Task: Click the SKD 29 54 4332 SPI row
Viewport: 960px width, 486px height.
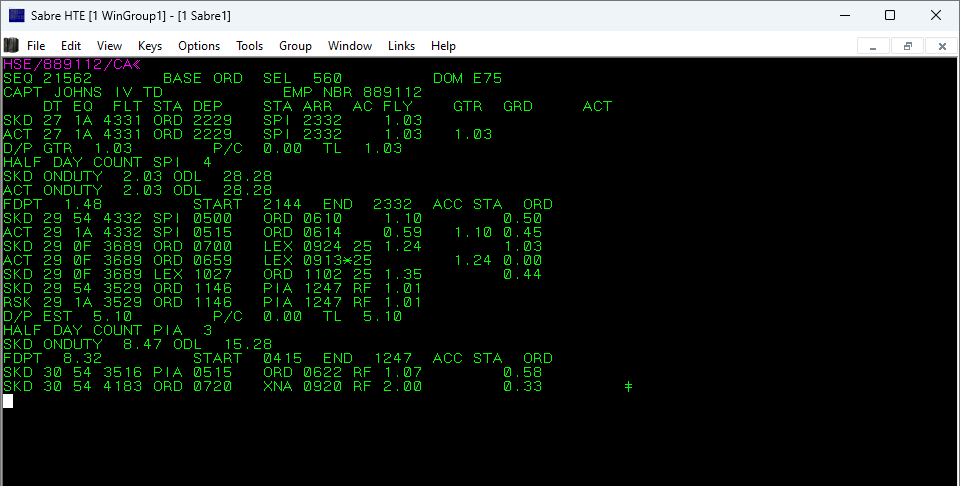Action: pos(272,219)
